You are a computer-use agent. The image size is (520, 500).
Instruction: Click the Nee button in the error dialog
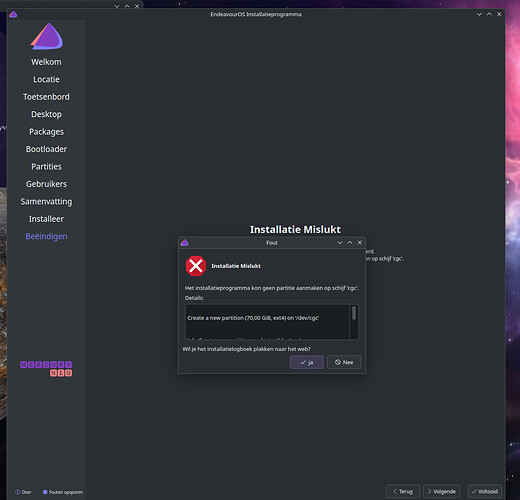tap(344, 362)
